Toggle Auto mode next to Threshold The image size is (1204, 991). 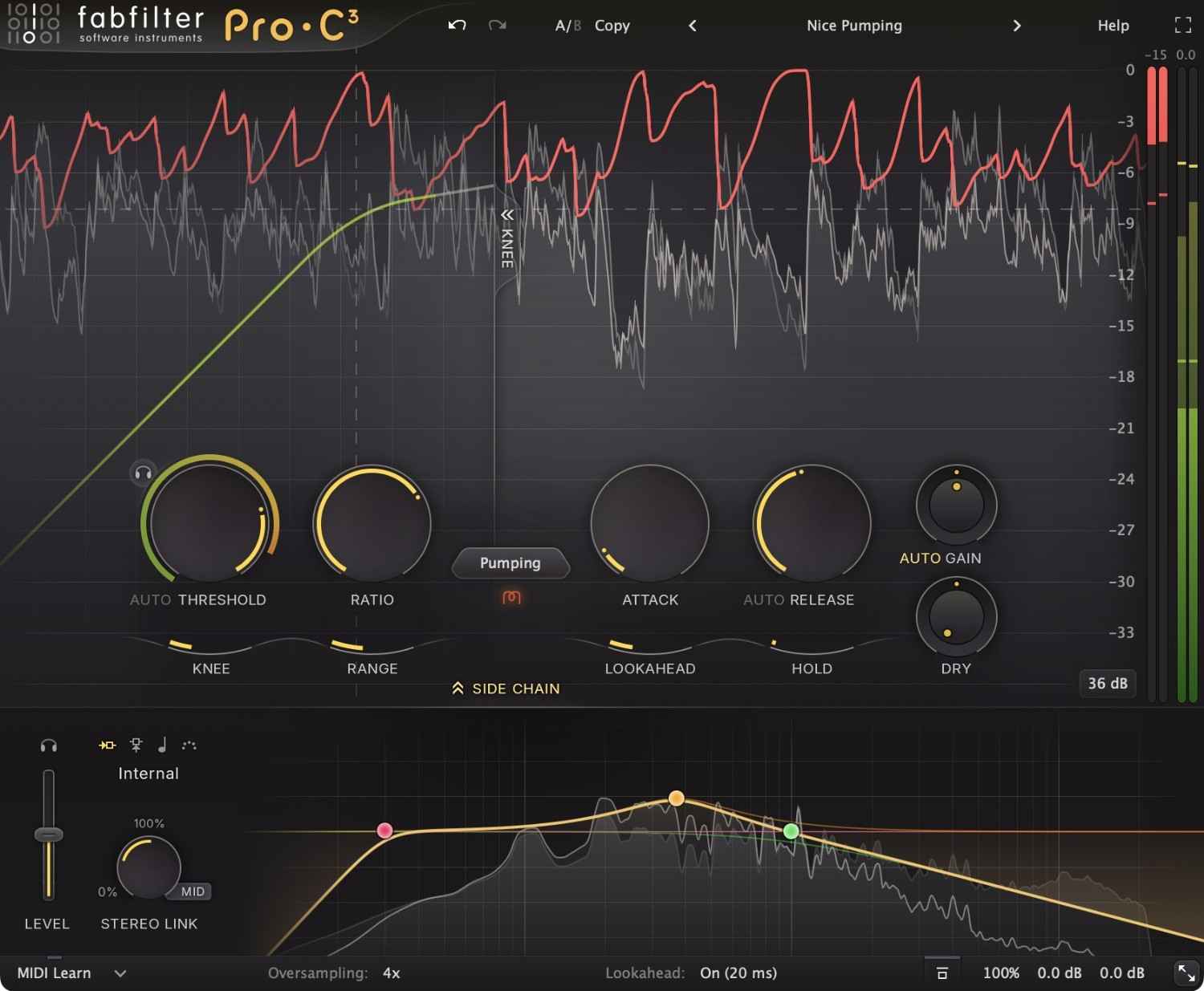(x=152, y=599)
